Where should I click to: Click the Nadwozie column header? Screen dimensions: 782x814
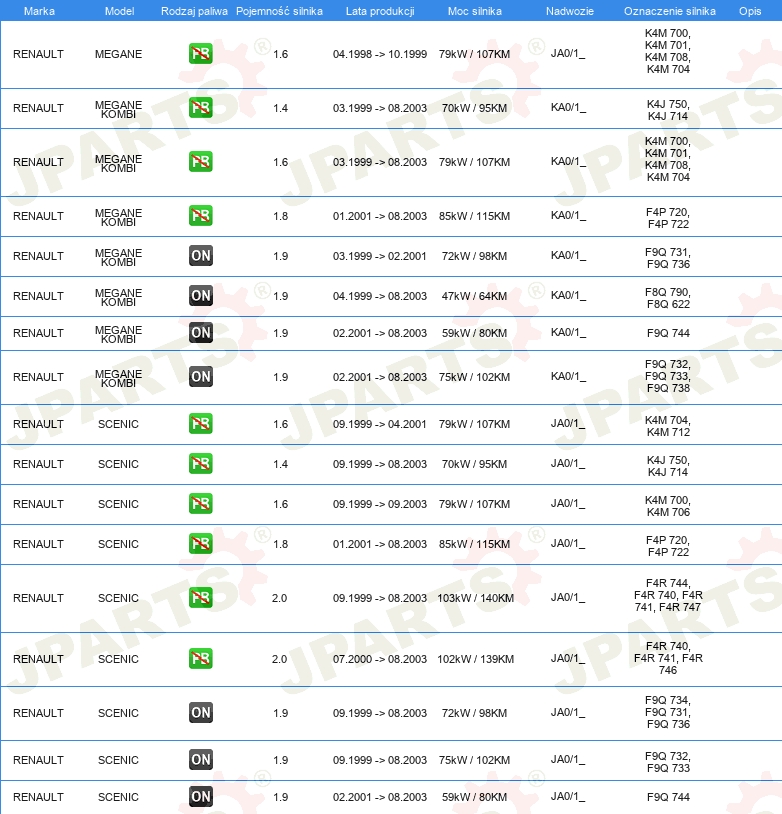pos(570,11)
